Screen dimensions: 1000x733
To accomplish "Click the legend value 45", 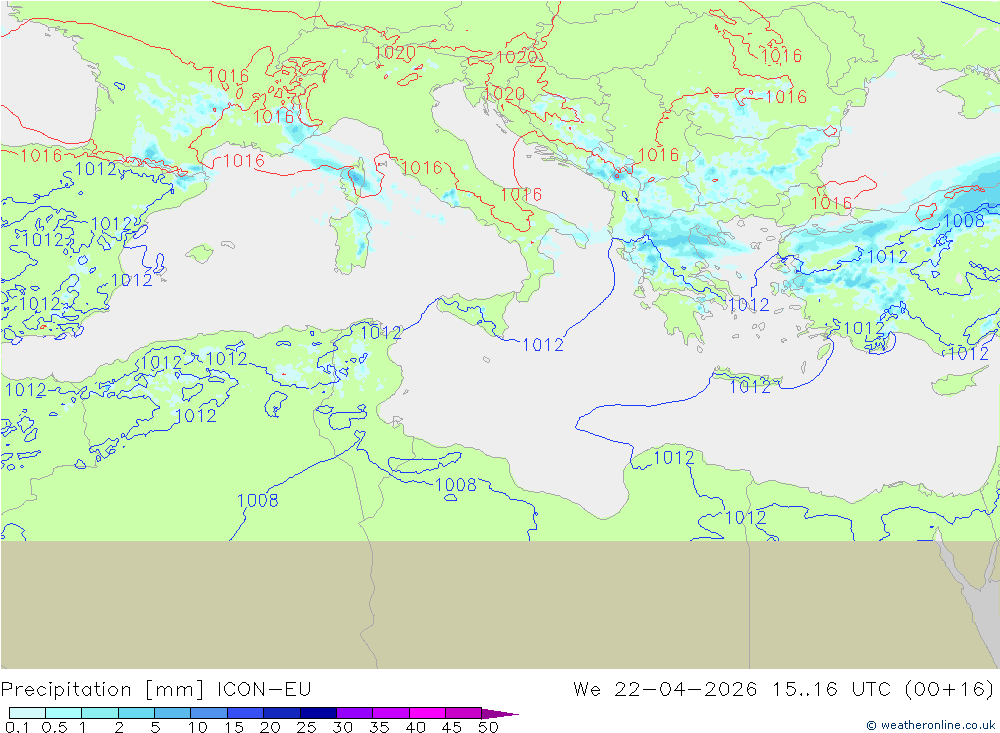I will pyautogui.click(x=452, y=727).
